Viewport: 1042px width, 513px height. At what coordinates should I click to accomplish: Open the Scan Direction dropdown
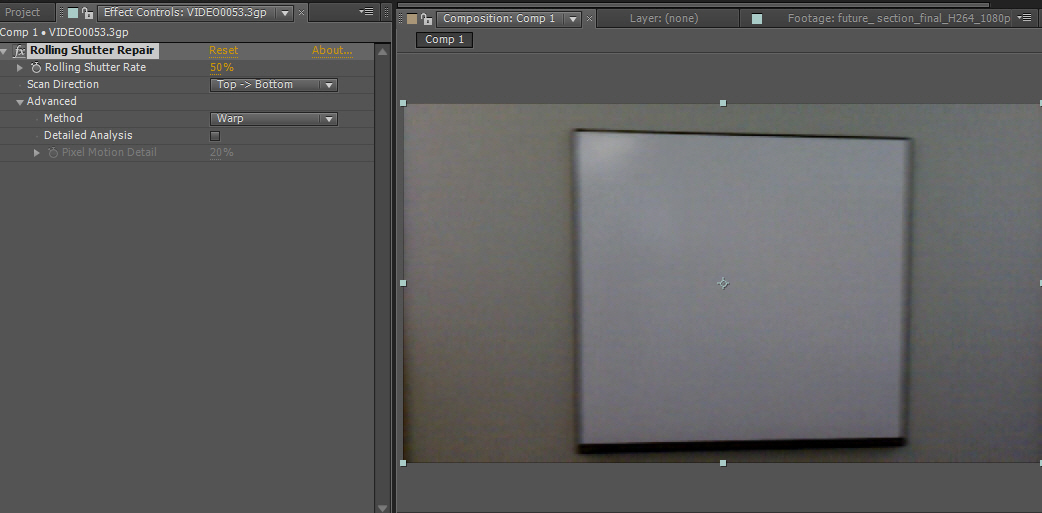click(273, 85)
